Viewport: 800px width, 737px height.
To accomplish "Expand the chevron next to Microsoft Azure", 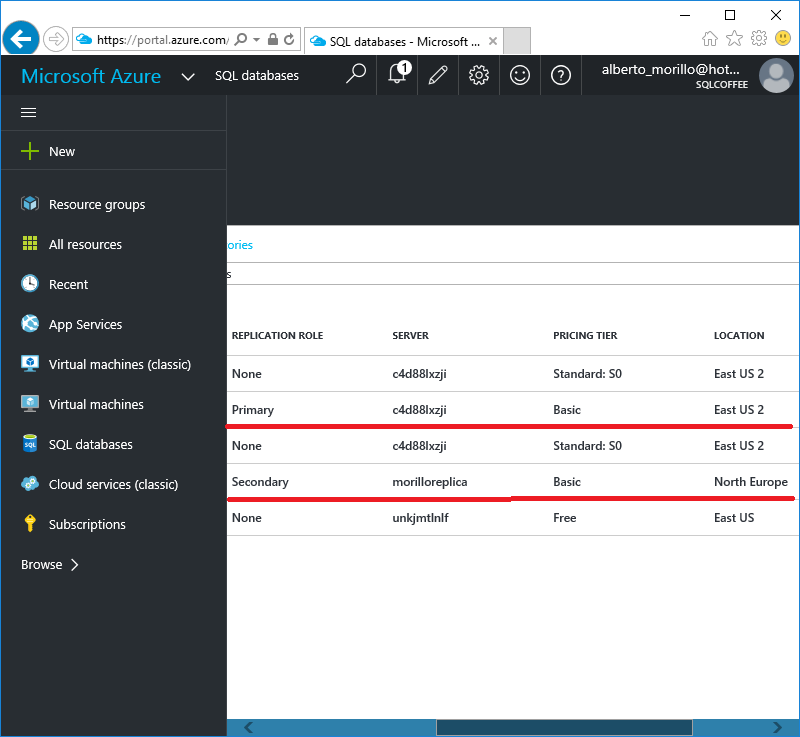I will pos(188,77).
